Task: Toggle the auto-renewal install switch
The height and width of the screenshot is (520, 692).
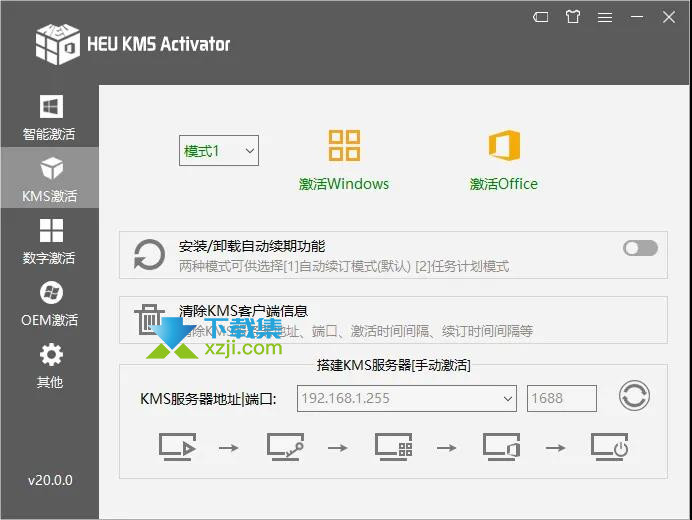Action: pos(640,248)
